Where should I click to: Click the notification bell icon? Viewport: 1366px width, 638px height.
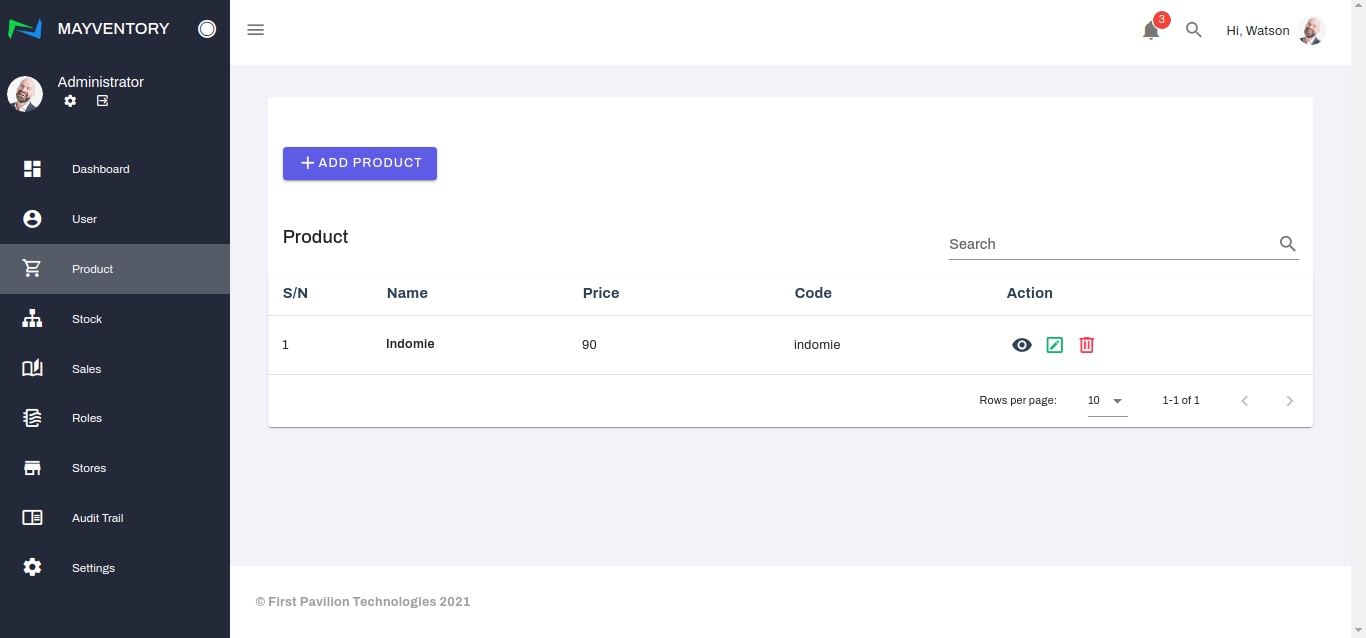tap(1151, 31)
